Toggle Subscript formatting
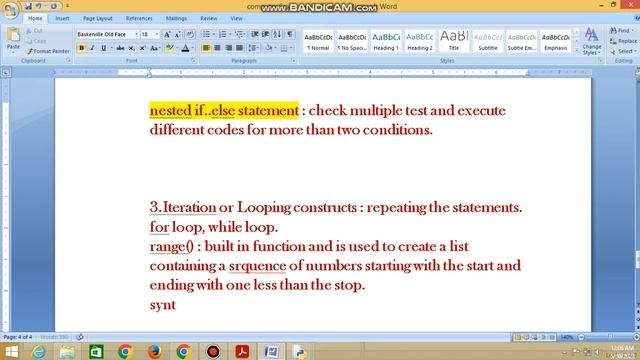 pos(131,48)
